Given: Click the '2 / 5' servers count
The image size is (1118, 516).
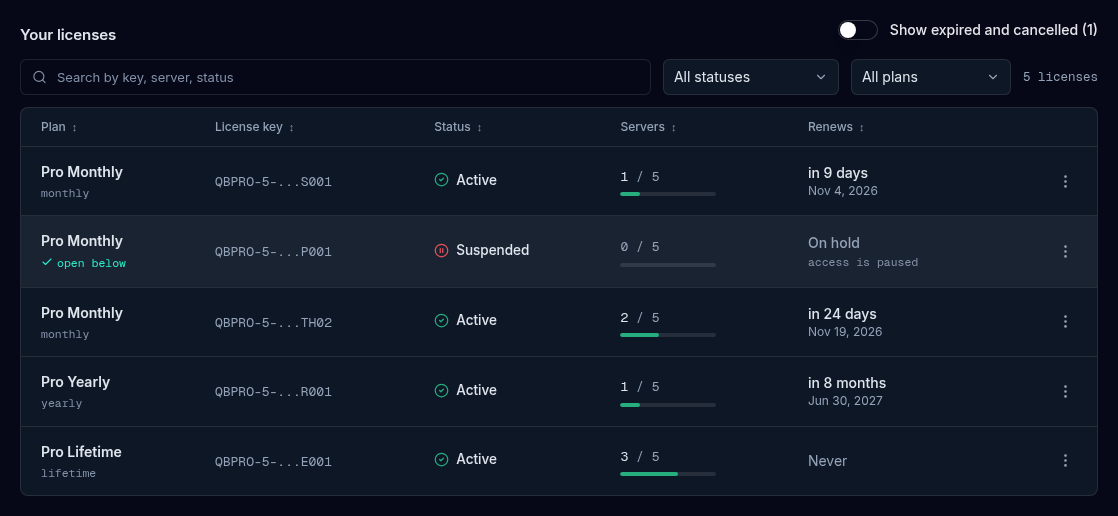Looking at the screenshot, I should [640, 318].
